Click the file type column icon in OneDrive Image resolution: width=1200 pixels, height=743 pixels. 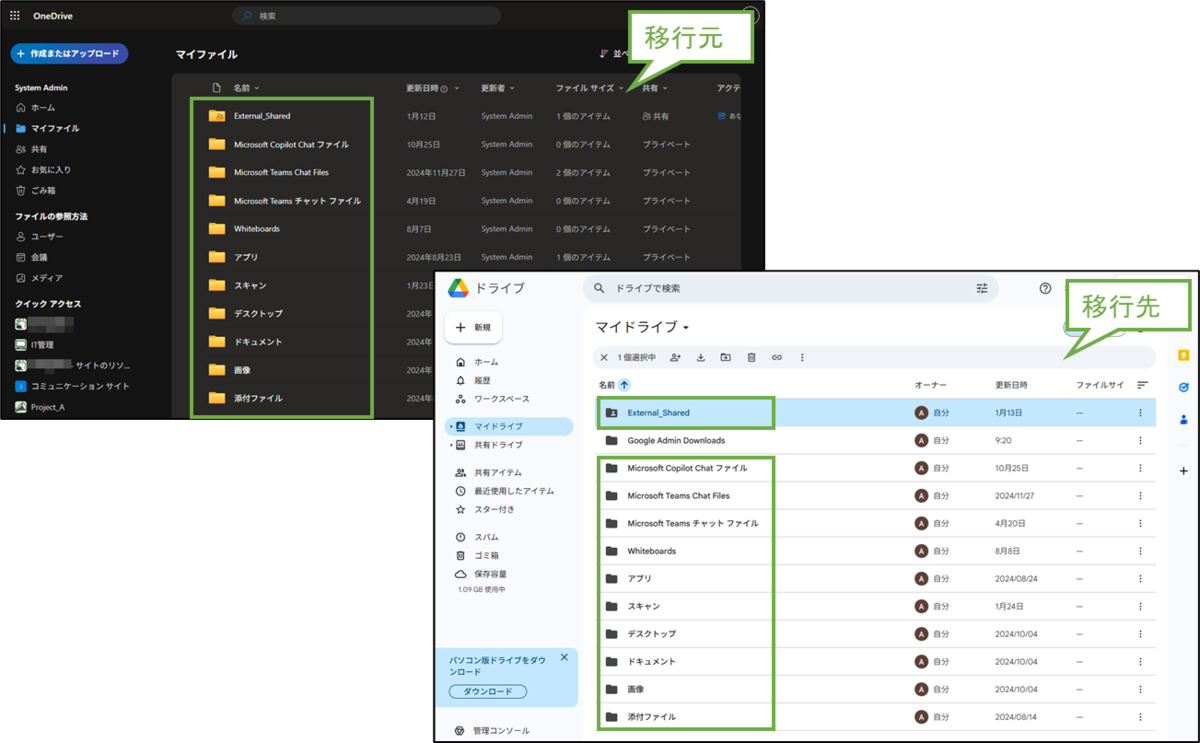pyautogui.click(x=216, y=88)
